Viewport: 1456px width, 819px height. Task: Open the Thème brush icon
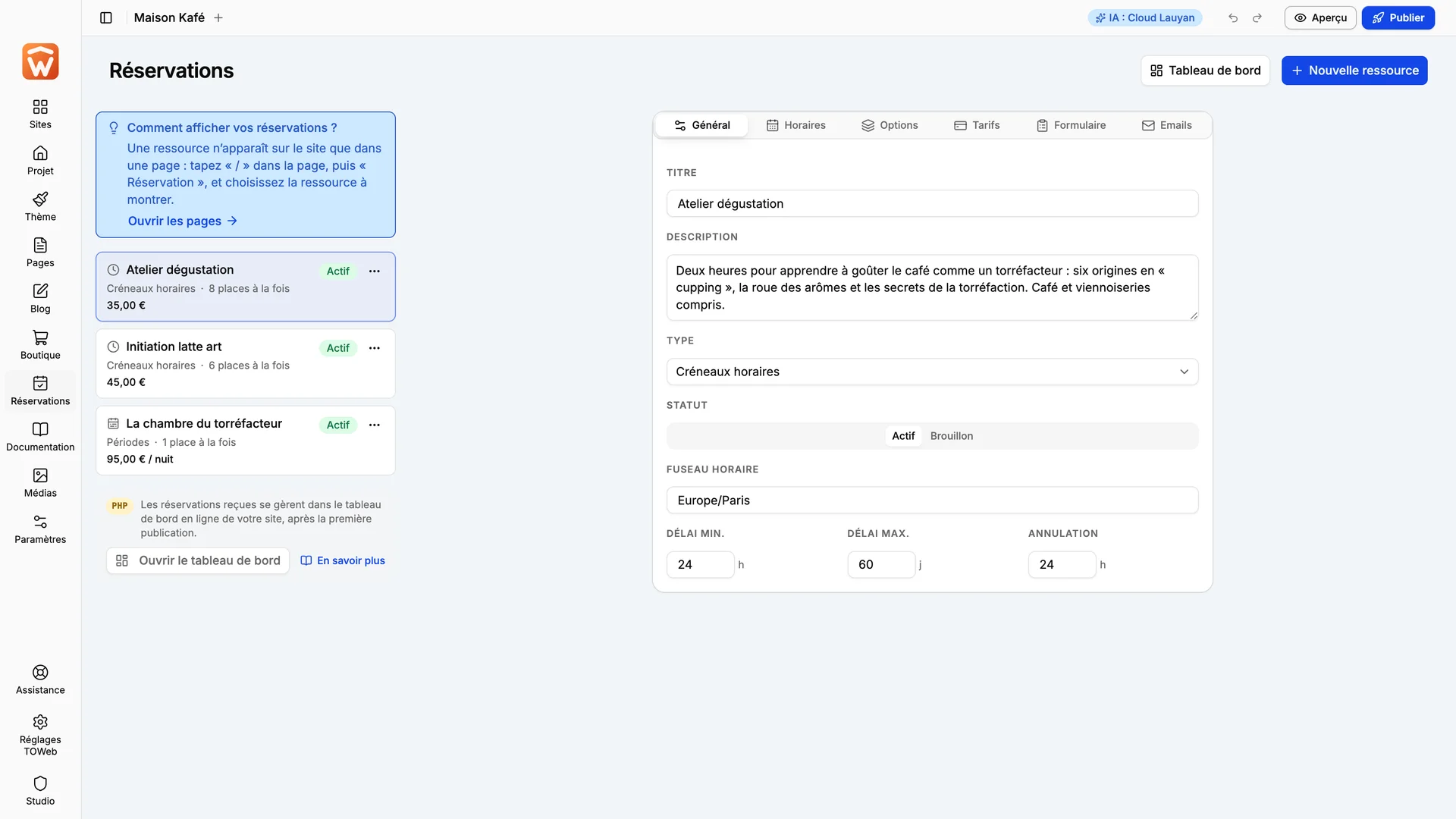pyautogui.click(x=40, y=199)
